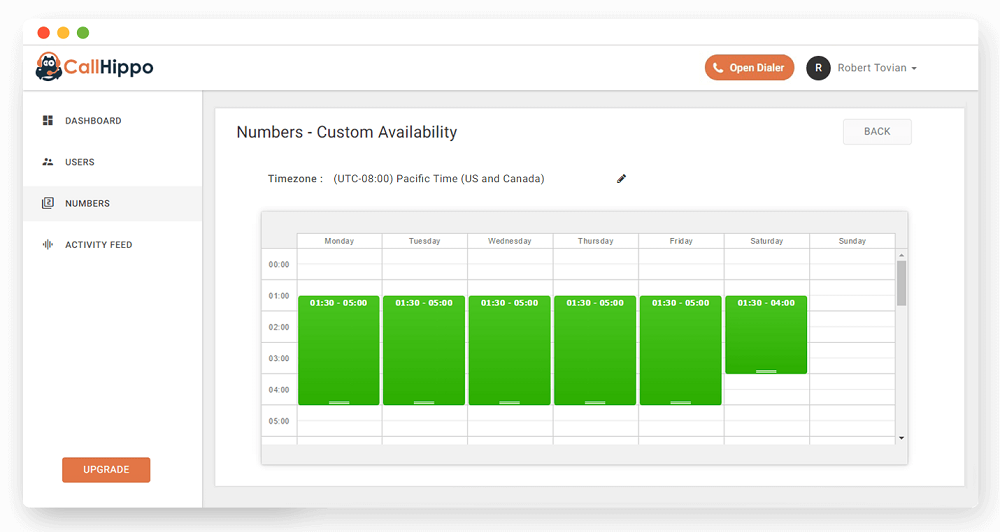Click the 04:00 time label
The image size is (1000, 532).
click(x=279, y=390)
